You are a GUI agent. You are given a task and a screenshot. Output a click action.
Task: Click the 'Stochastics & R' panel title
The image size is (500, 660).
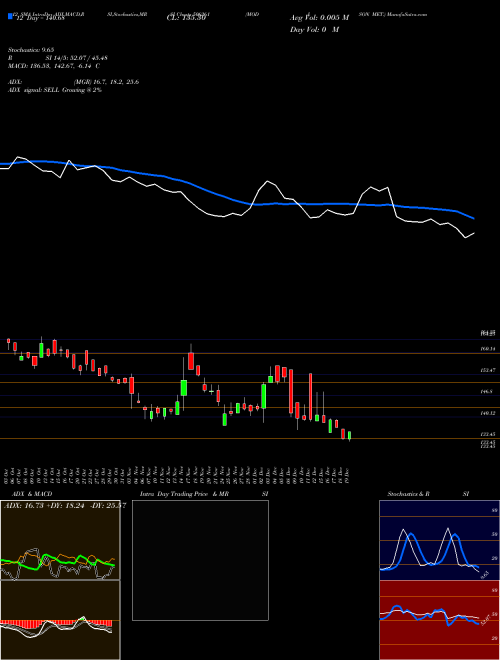tap(408, 494)
